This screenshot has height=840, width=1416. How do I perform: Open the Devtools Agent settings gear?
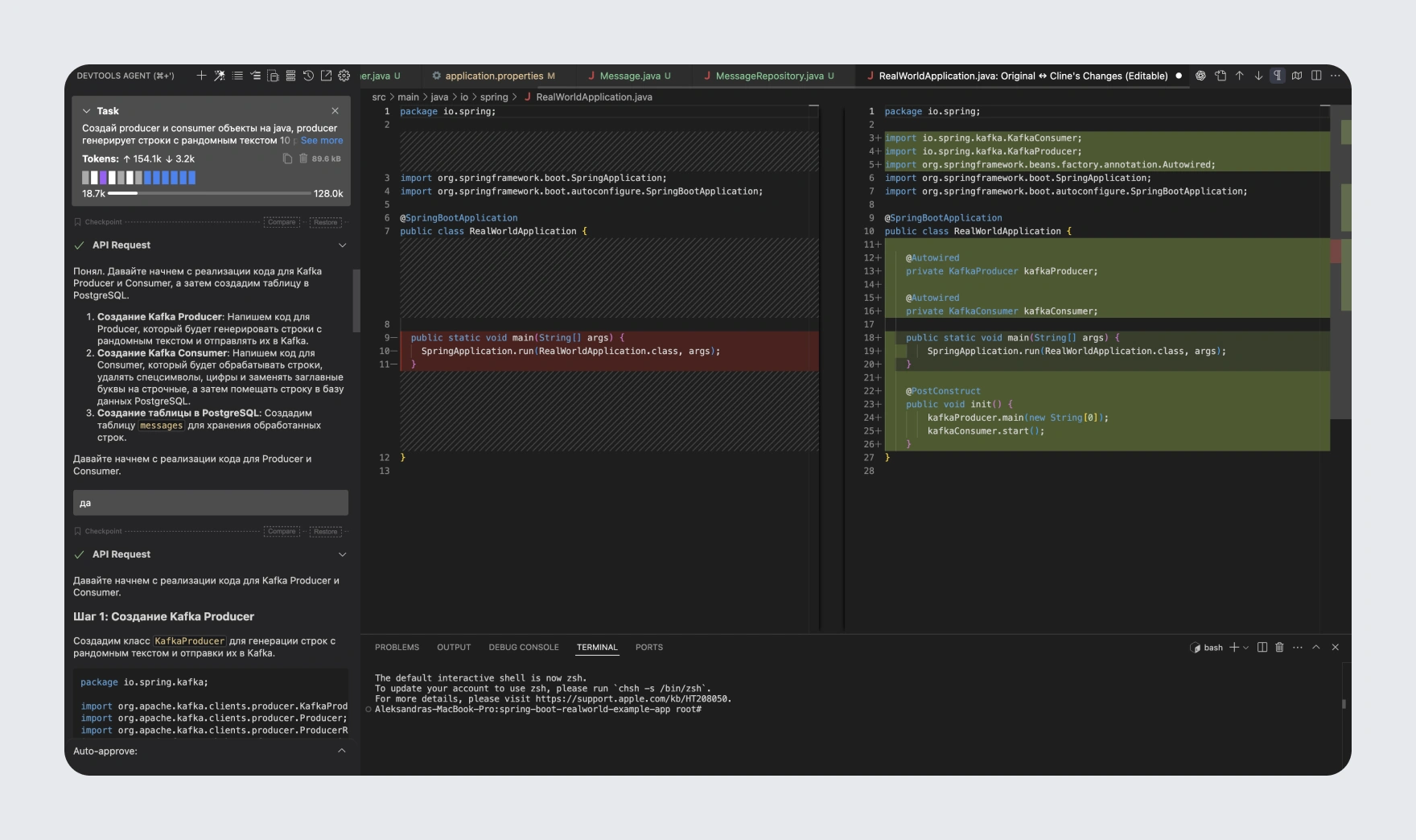tap(344, 75)
